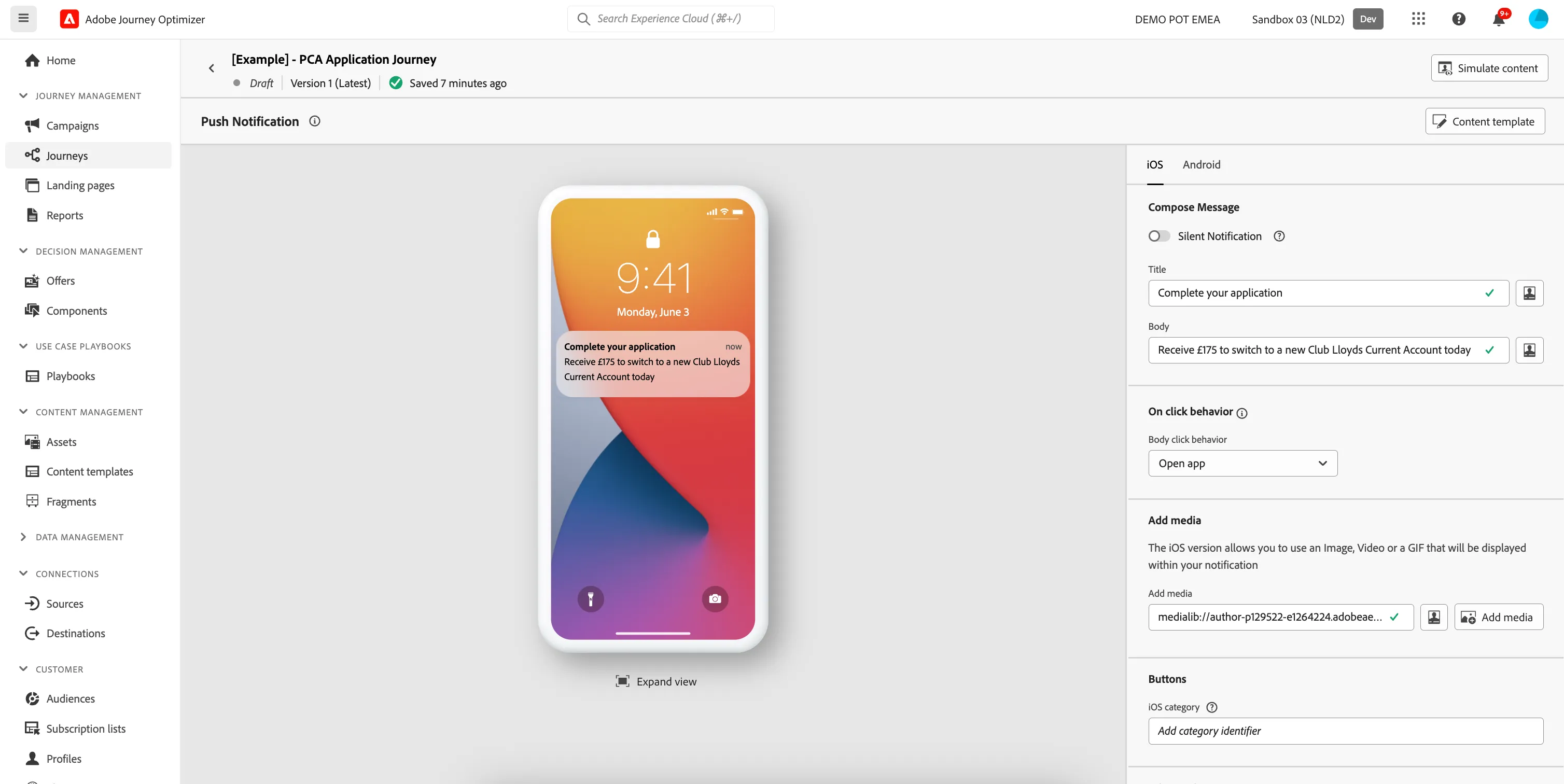Image resolution: width=1564 pixels, height=784 pixels.
Task: Collapse the Connections section
Action: point(24,573)
